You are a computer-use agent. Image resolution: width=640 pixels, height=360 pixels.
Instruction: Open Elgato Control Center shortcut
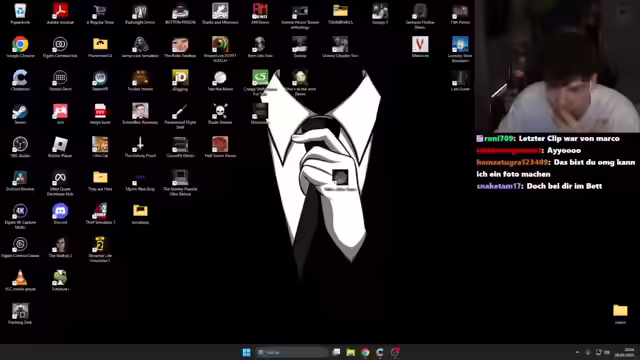tap(20, 247)
